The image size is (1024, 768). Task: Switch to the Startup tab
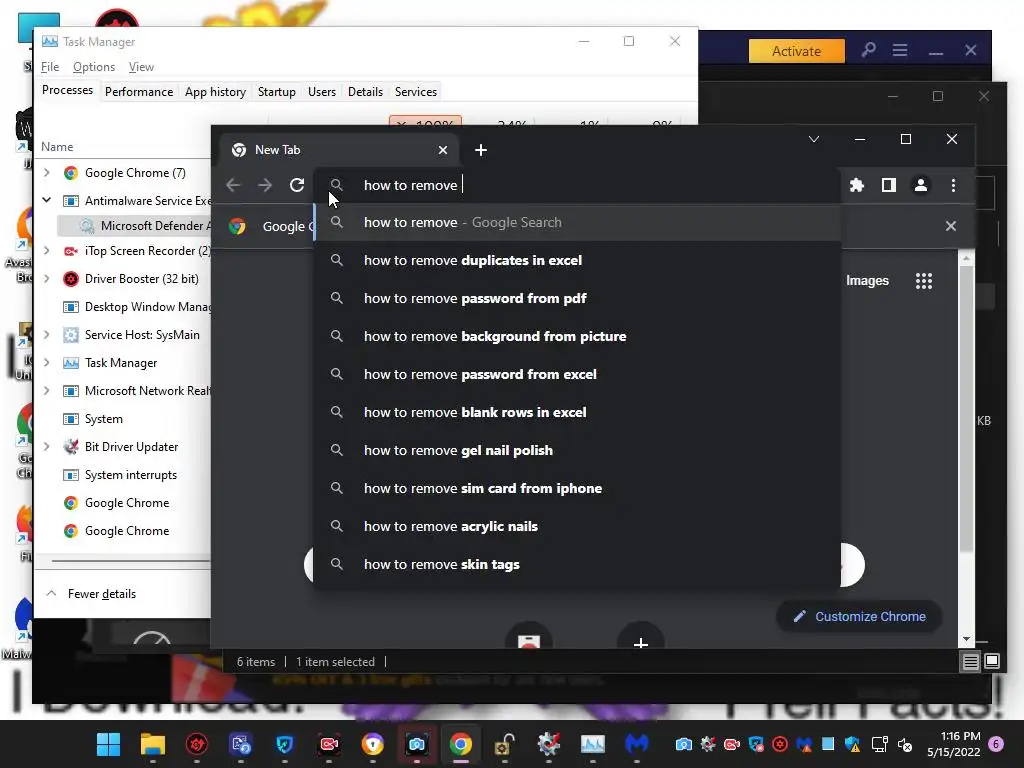pos(276,92)
